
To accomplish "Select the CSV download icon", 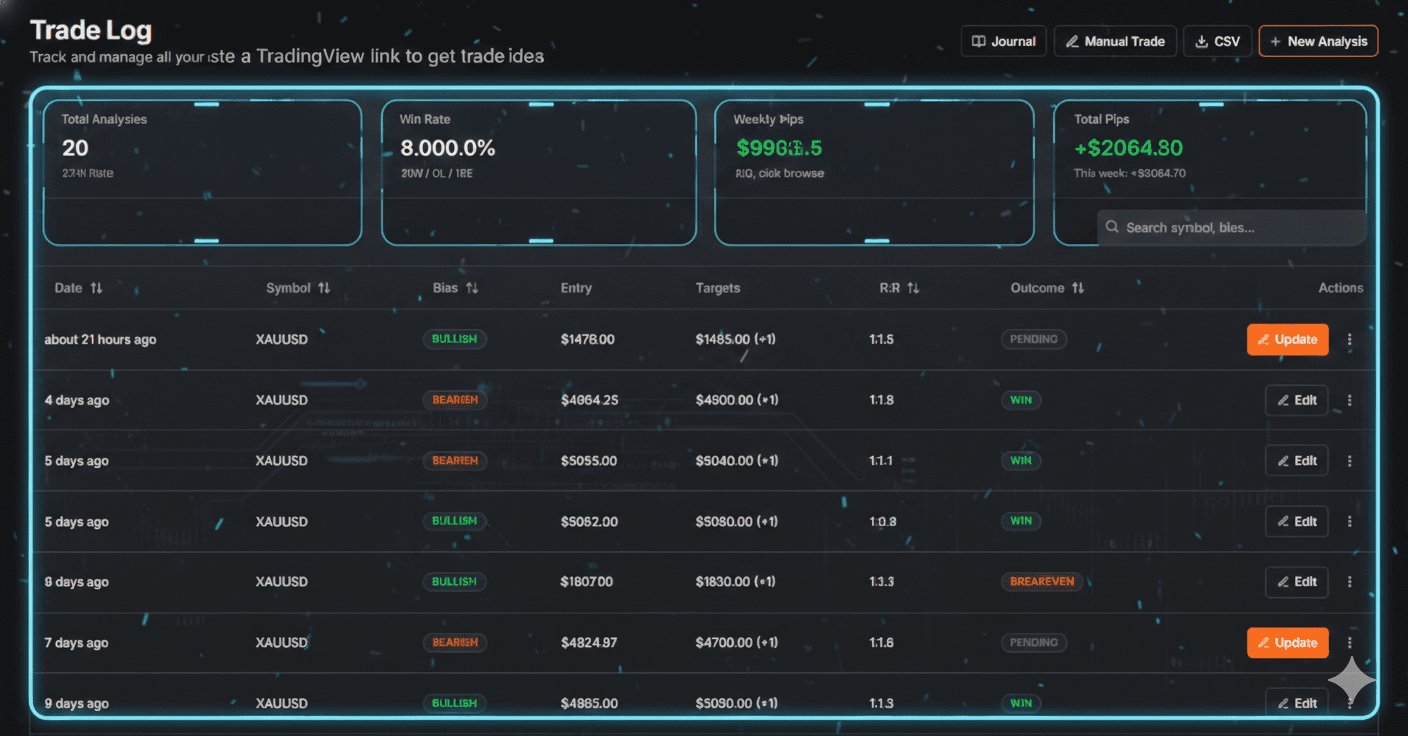I will click(1200, 41).
